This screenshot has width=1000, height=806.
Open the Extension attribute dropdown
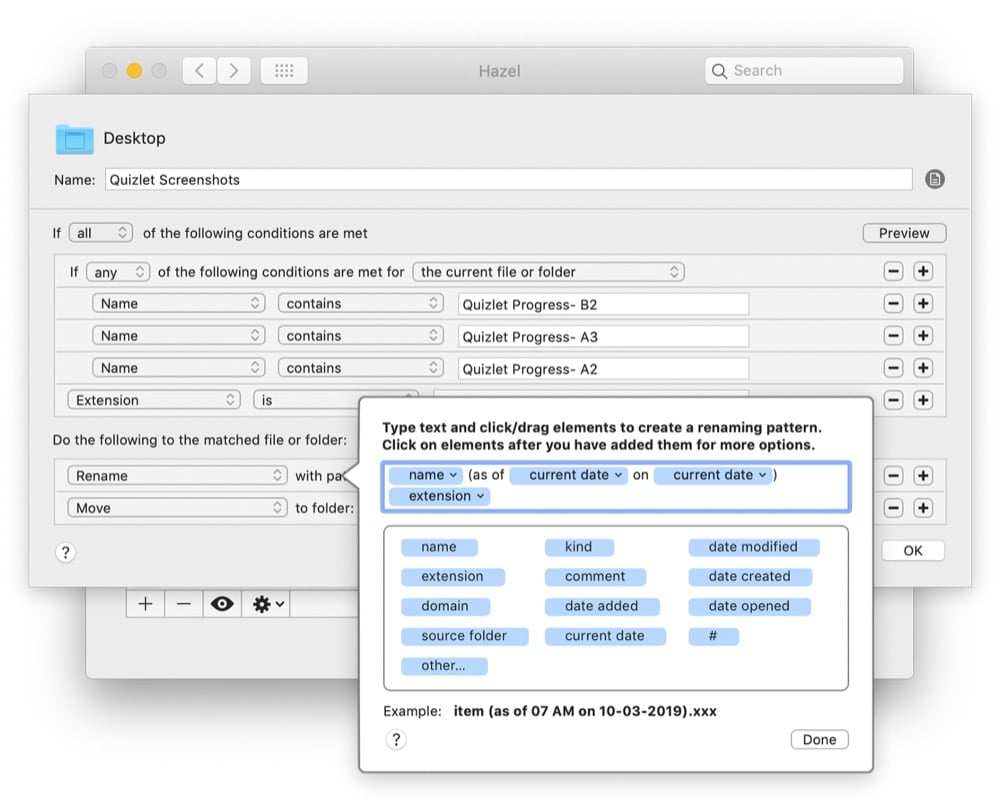(154, 400)
